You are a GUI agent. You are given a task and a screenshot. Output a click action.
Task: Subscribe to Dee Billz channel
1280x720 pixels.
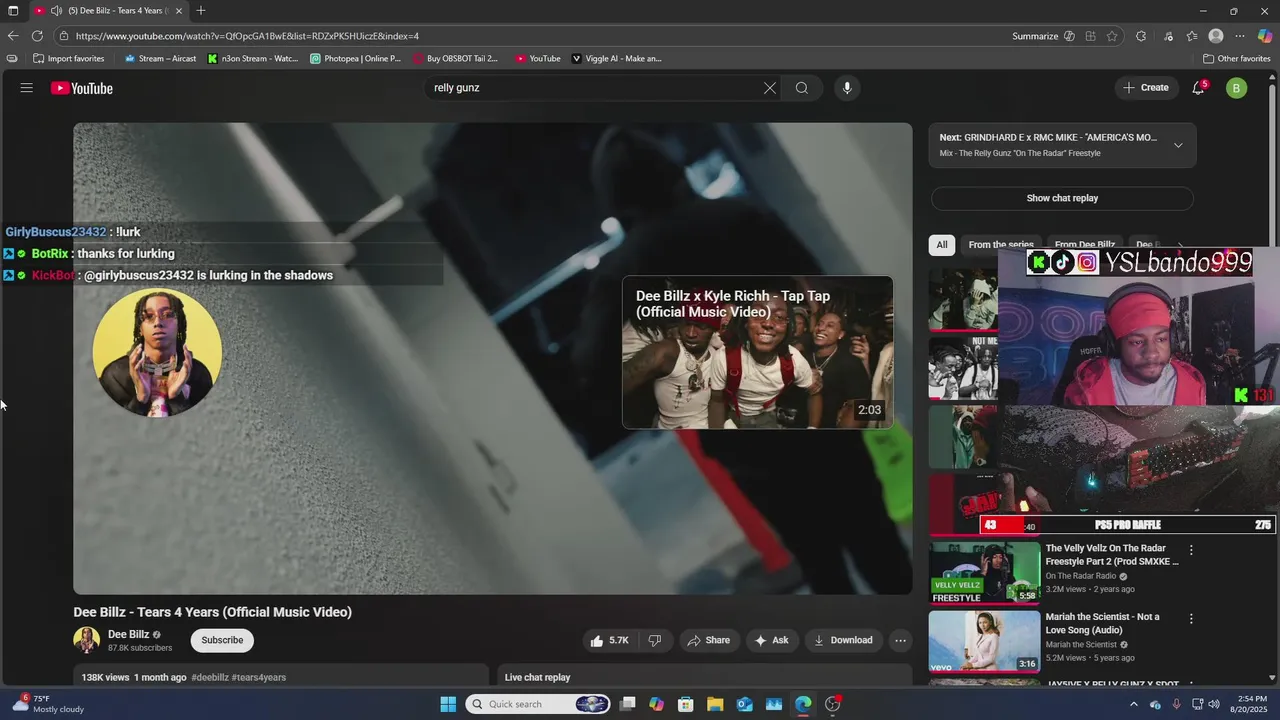click(222, 640)
